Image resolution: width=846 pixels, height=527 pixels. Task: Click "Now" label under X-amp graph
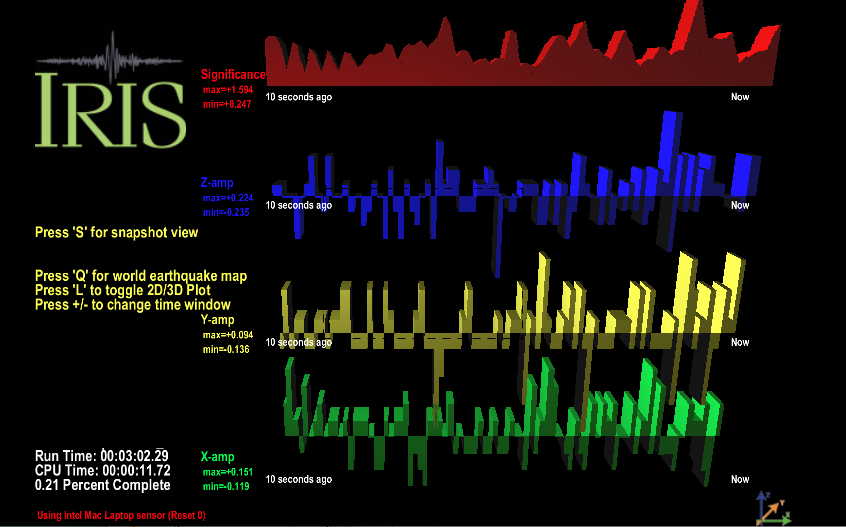click(x=740, y=480)
